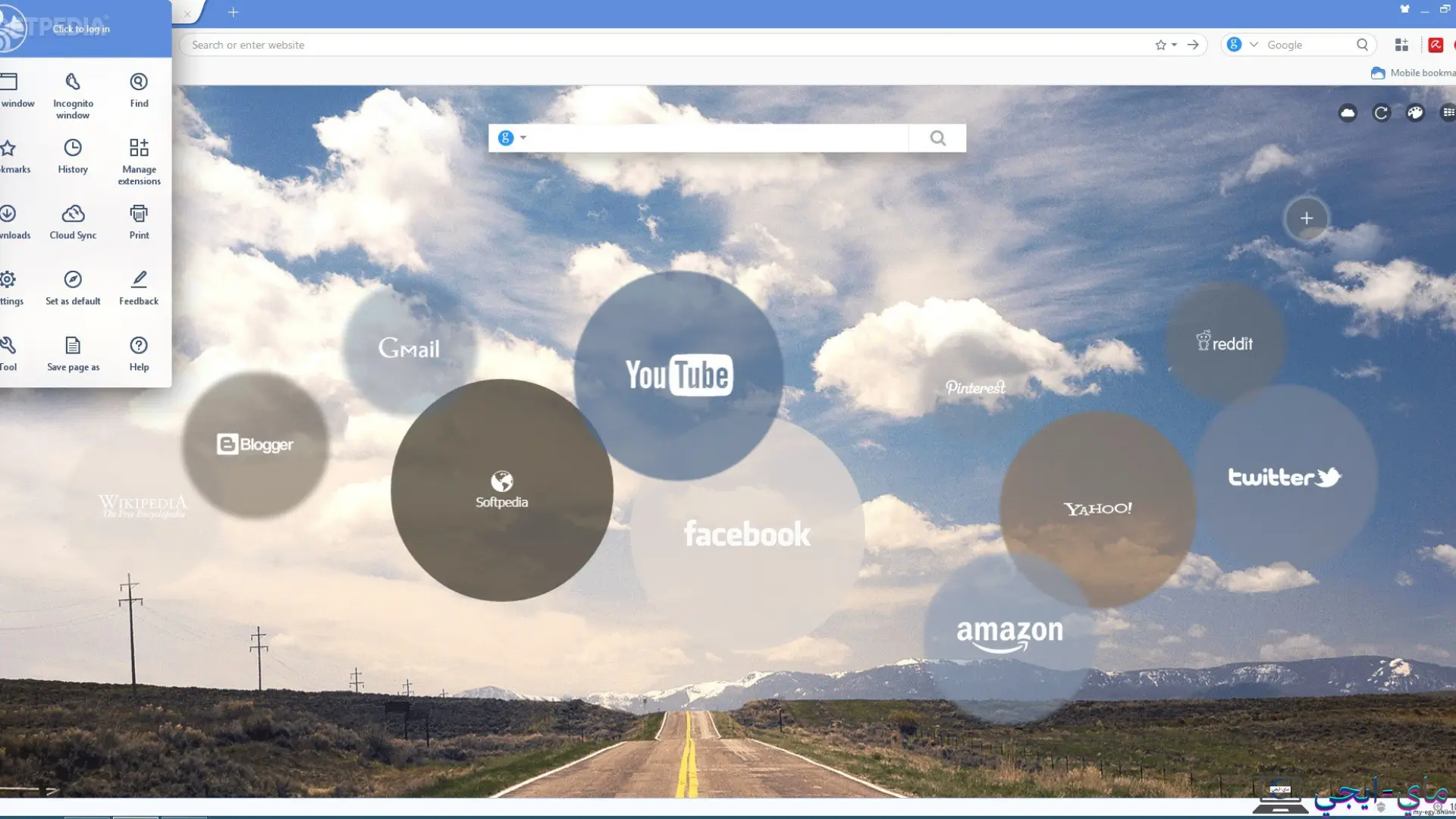This screenshot has width=1456, height=819.
Task: Click the Find menu icon
Action: point(139,82)
